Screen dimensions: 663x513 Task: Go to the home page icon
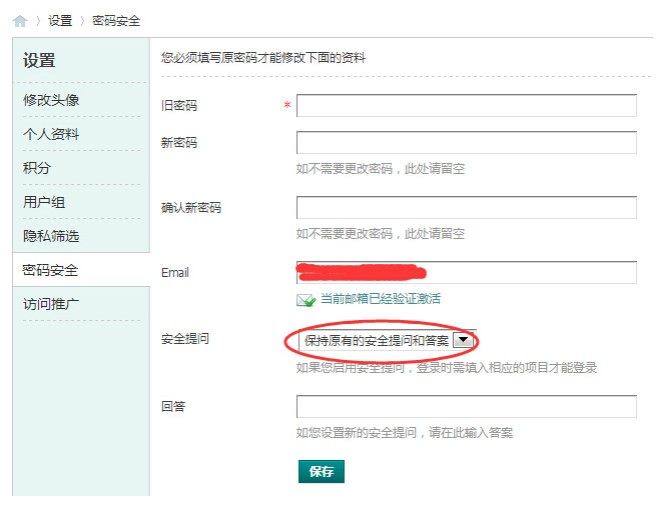(x=20, y=21)
